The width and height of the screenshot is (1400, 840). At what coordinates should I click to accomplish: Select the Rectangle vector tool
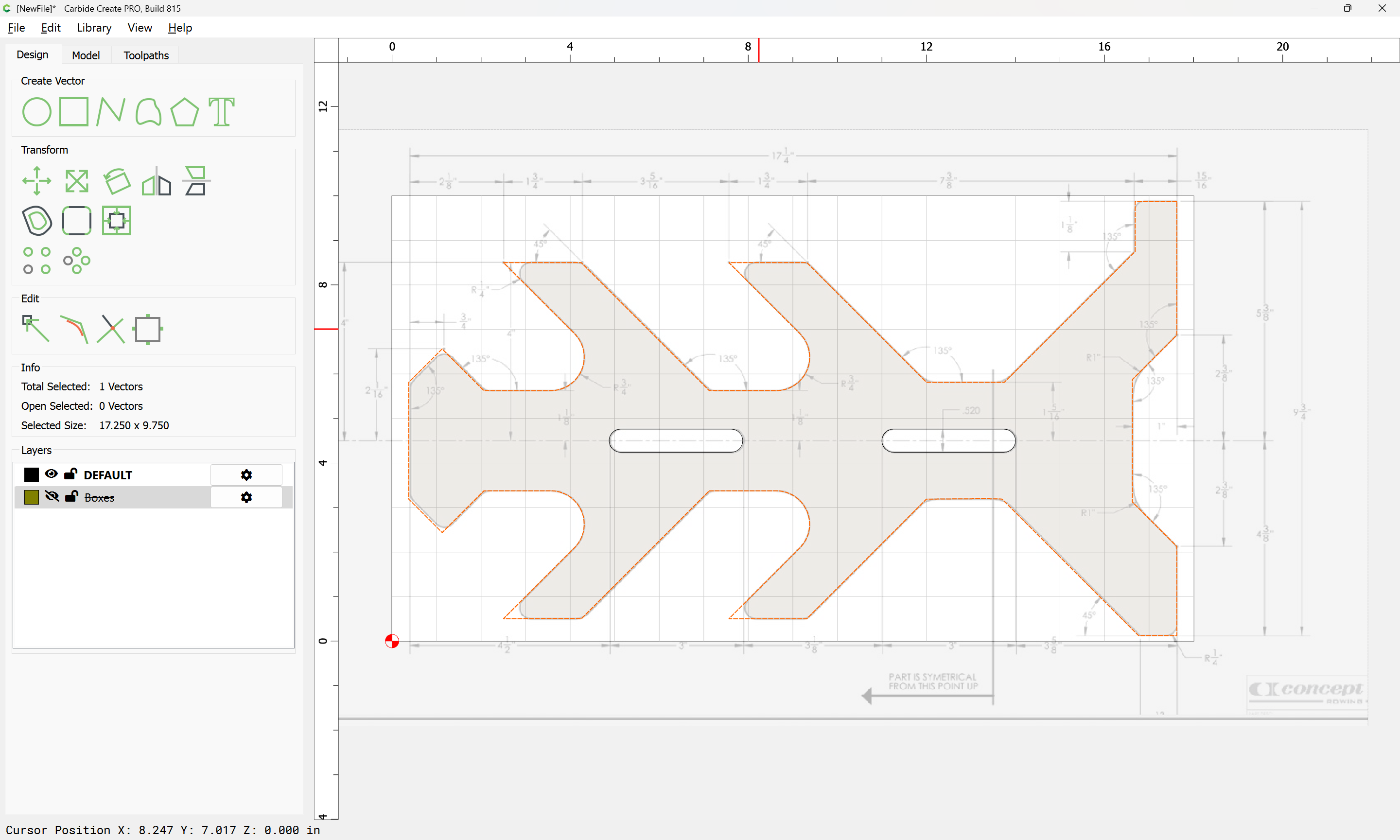(74, 111)
